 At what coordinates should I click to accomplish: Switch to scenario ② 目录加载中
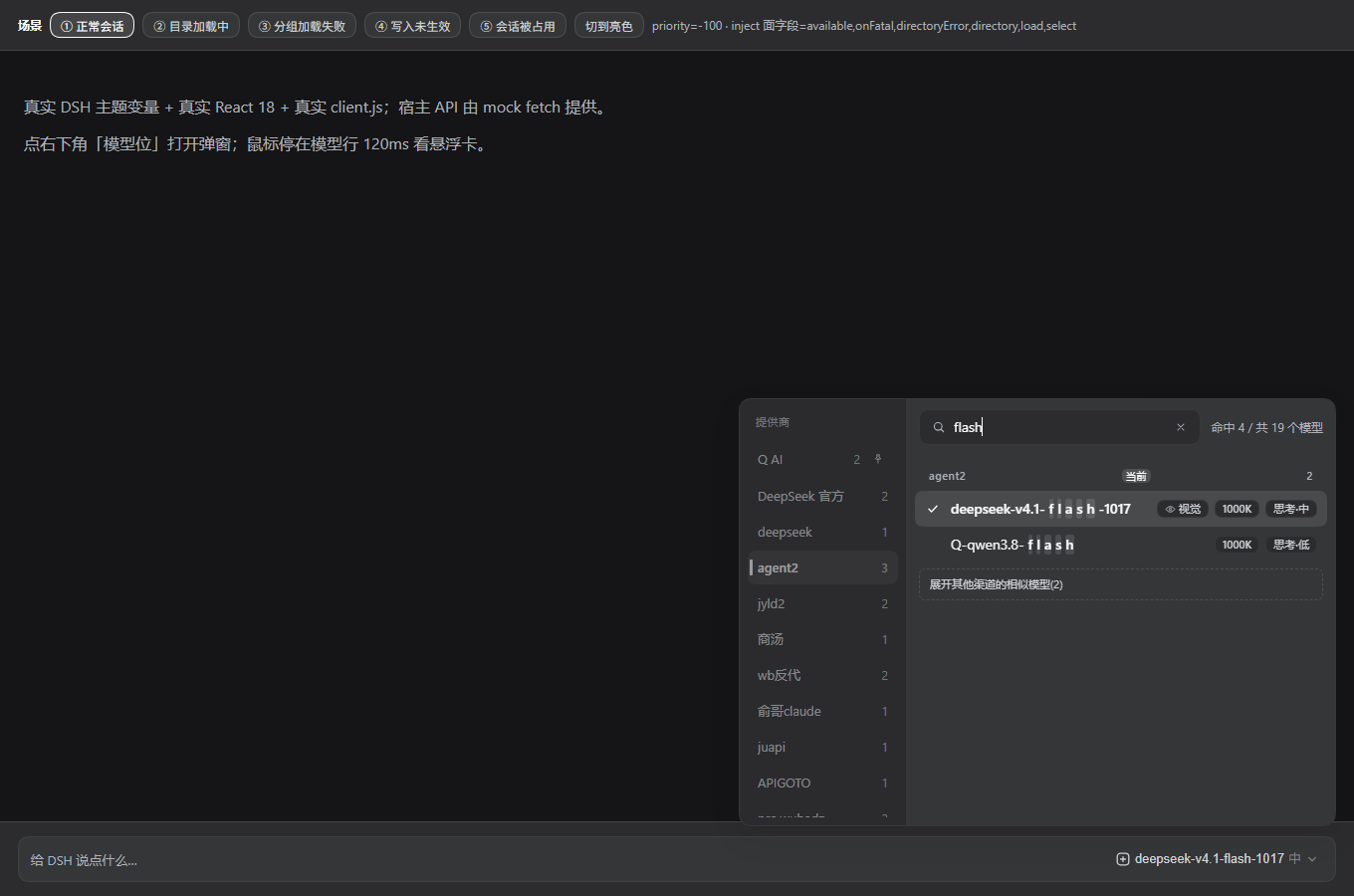tap(191, 26)
